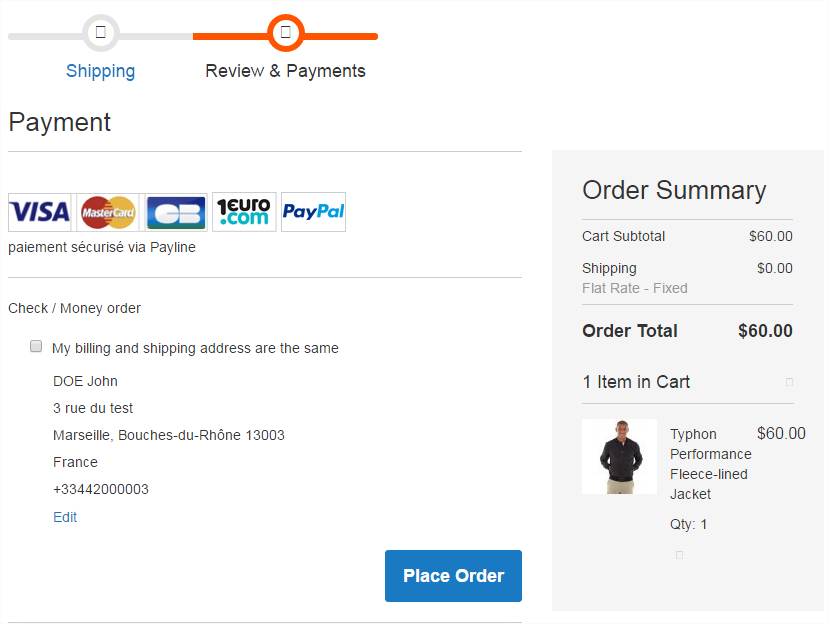Go back to the Shipping step
The image size is (828, 624).
coord(100,71)
